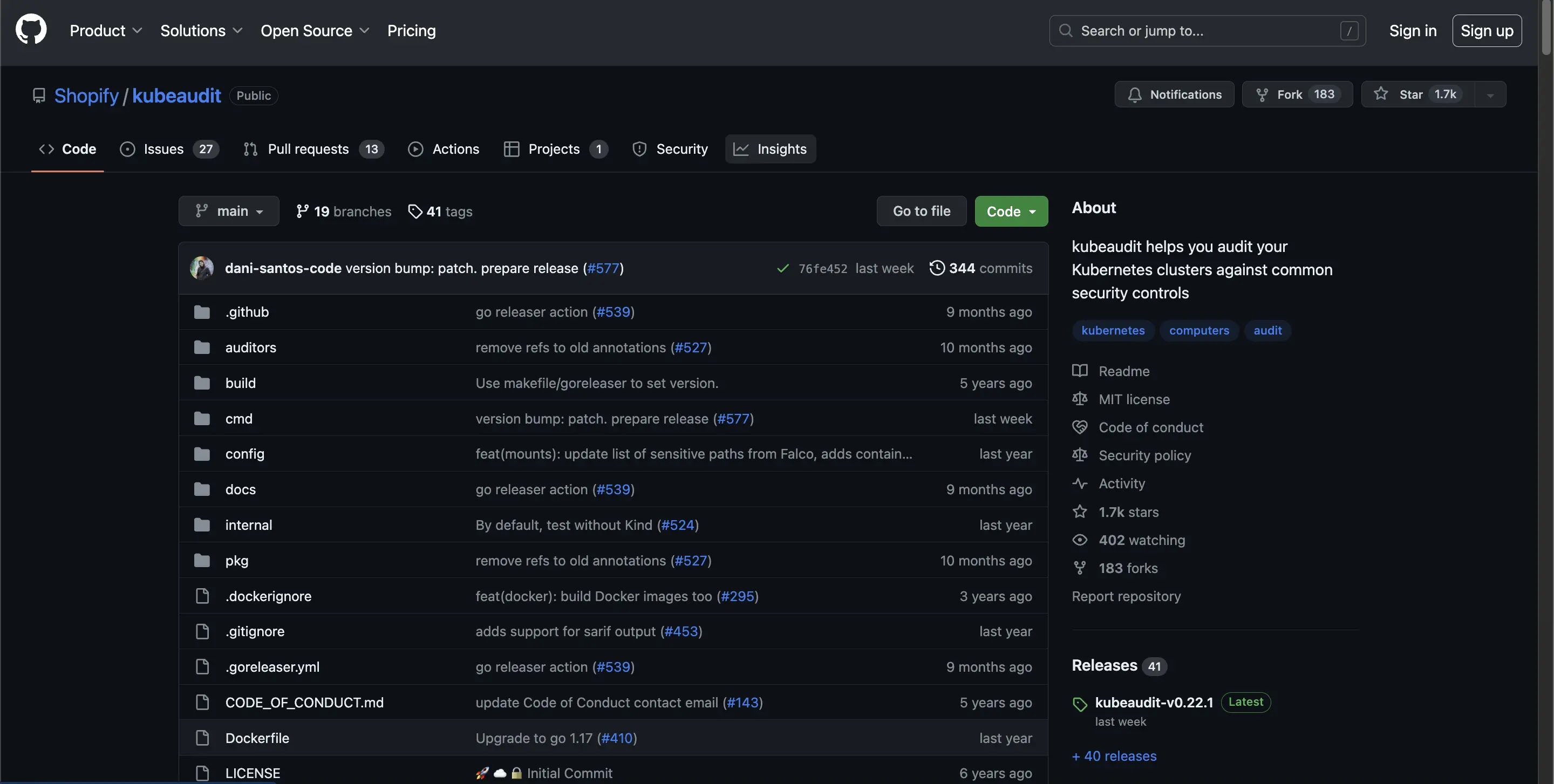This screenshot has width=1554, height=784.
Task: Open the kubeaudit repository link
Action: tap(177, 96)
